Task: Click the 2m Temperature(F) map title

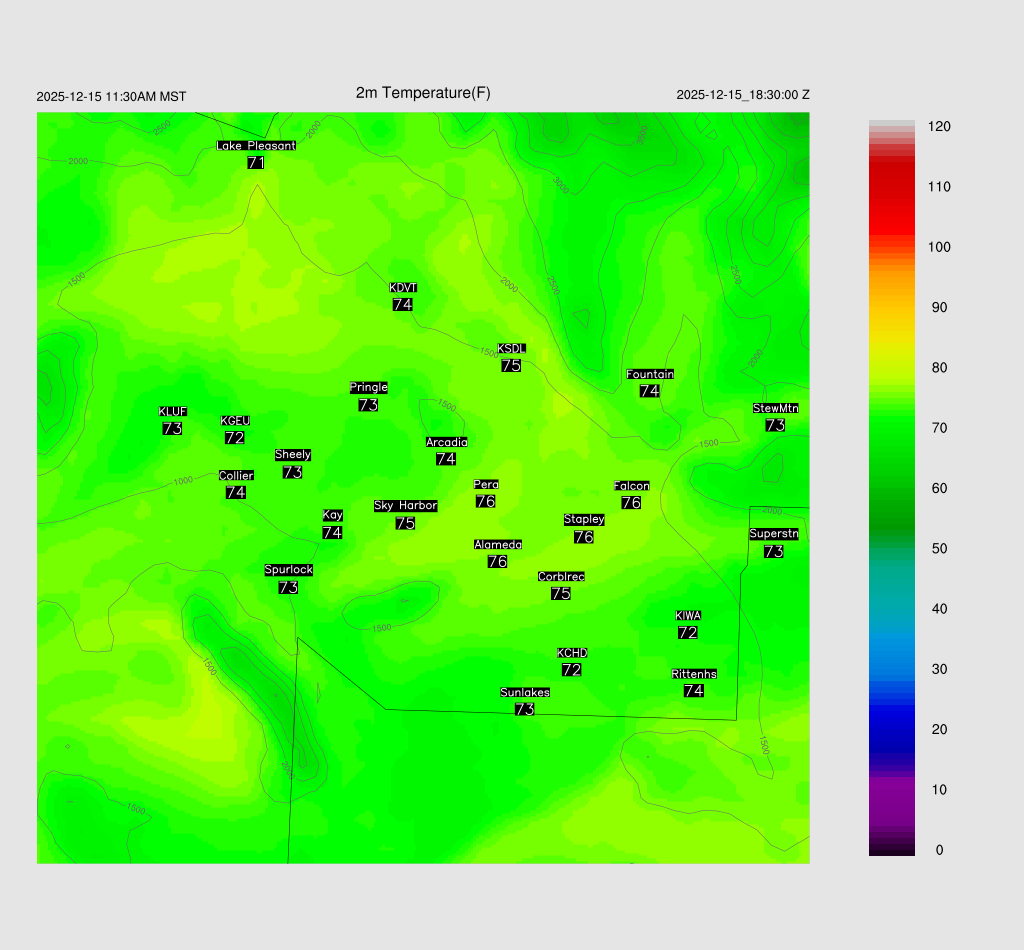Action: click(x=423, y=93)
